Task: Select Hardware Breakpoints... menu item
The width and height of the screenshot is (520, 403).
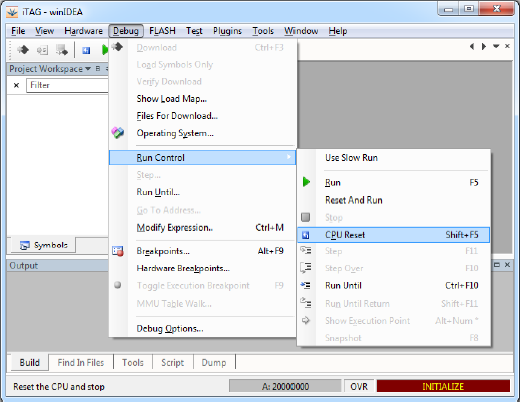Action: [202, 268]
